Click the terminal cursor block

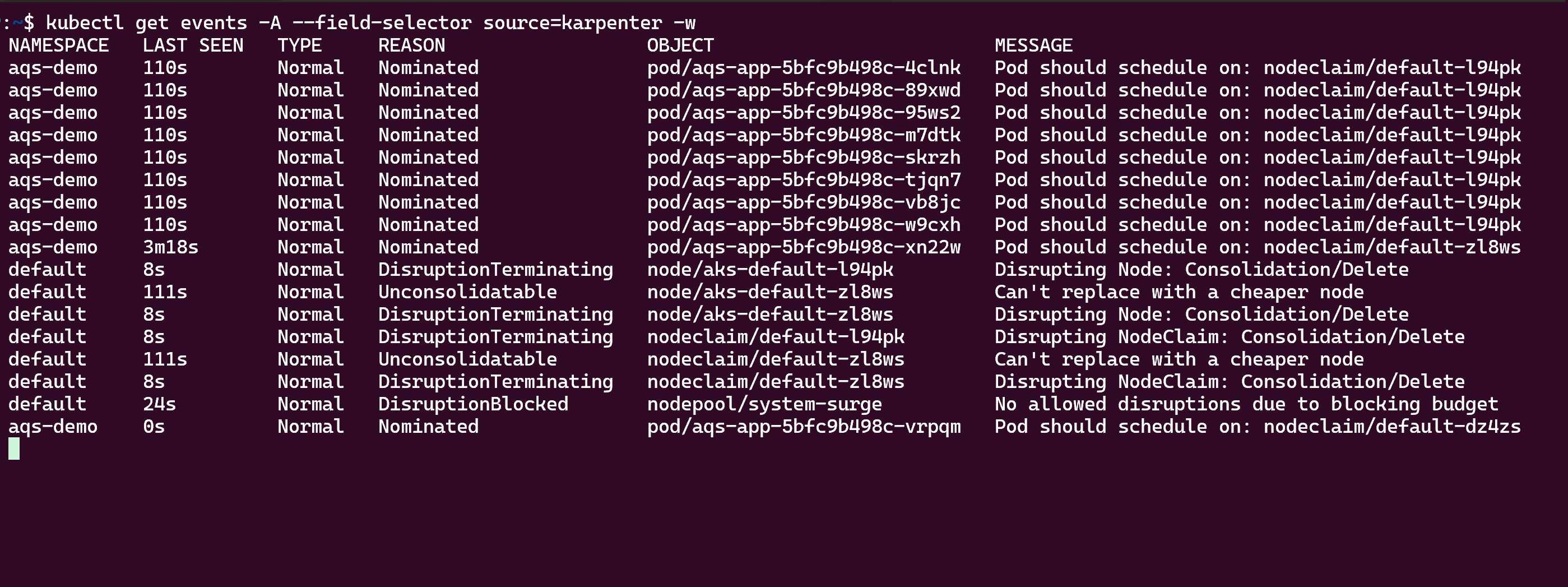[14, 449]
